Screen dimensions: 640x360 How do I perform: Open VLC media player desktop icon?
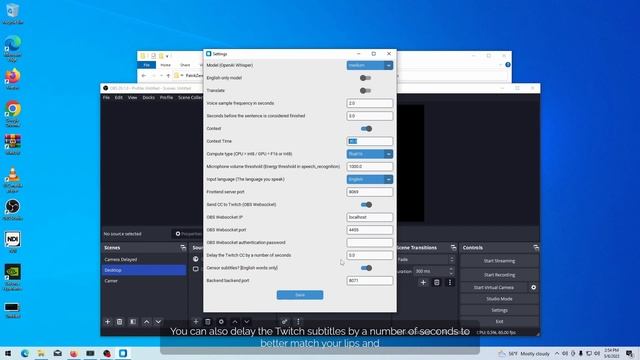click(x=12, y=180)
